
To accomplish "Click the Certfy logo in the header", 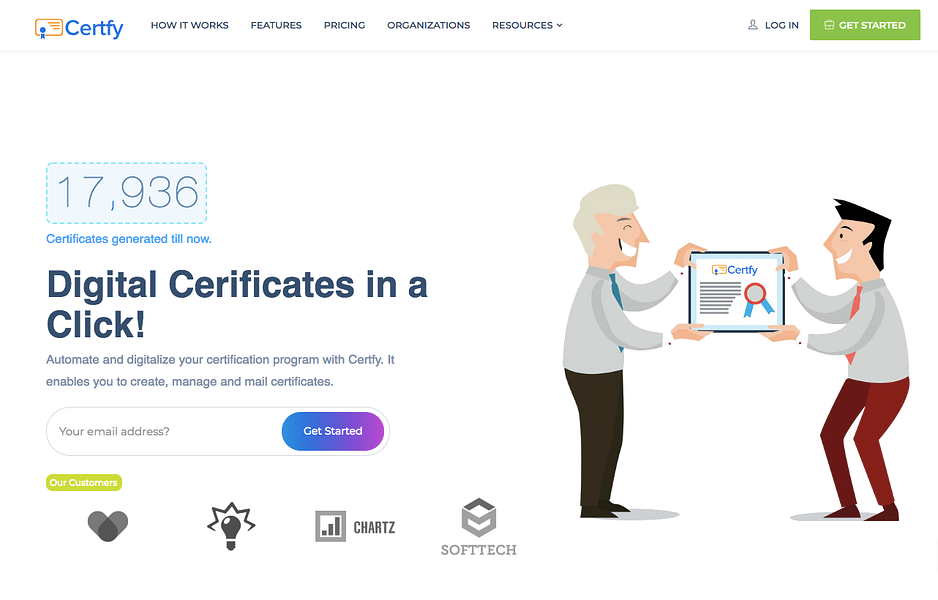I will pyautogui.click(x=79, y=28).
